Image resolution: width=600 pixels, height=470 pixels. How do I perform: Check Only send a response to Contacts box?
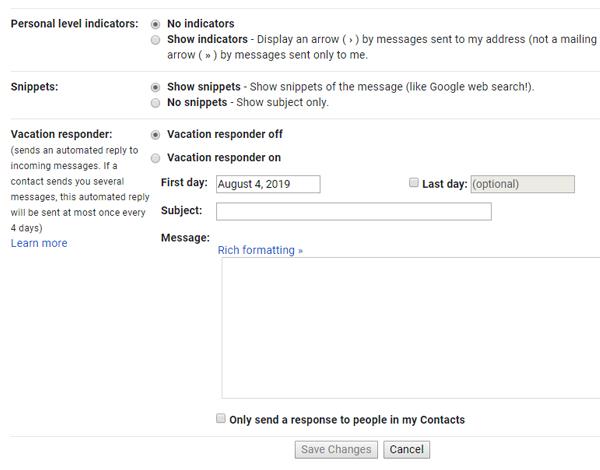coord(221,419)
